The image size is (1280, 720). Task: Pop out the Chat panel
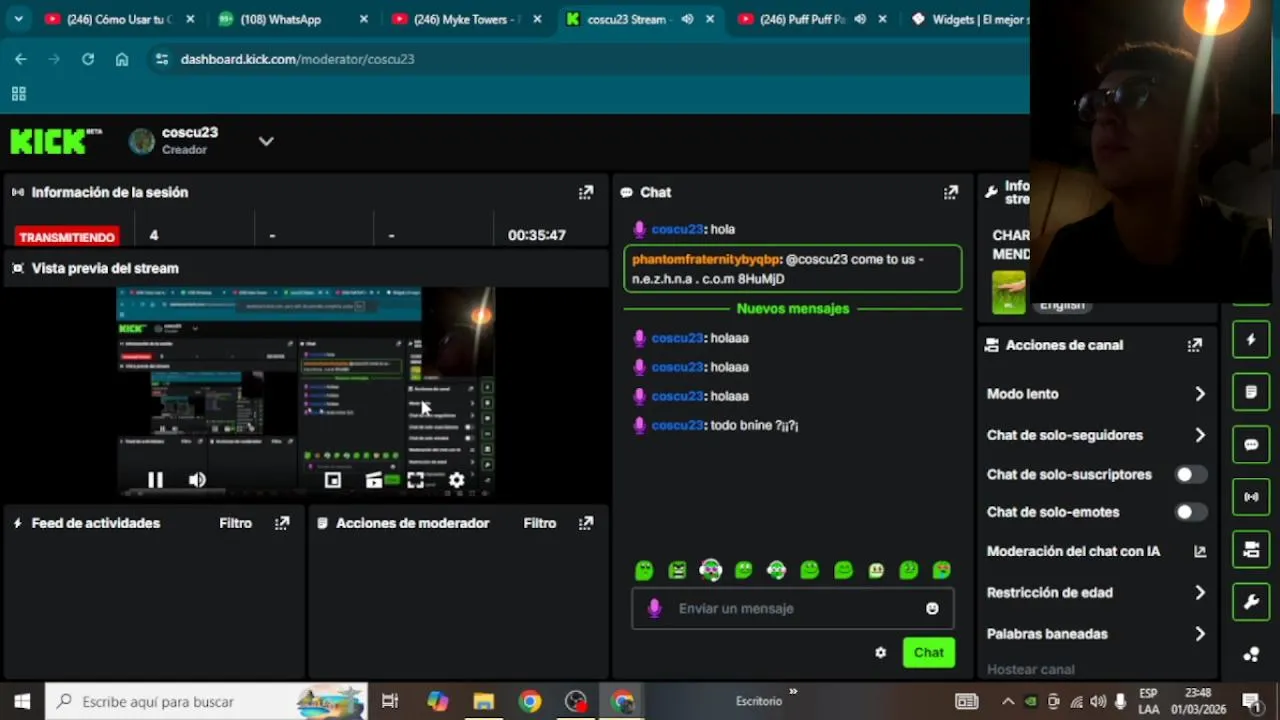tap(951, 192)
